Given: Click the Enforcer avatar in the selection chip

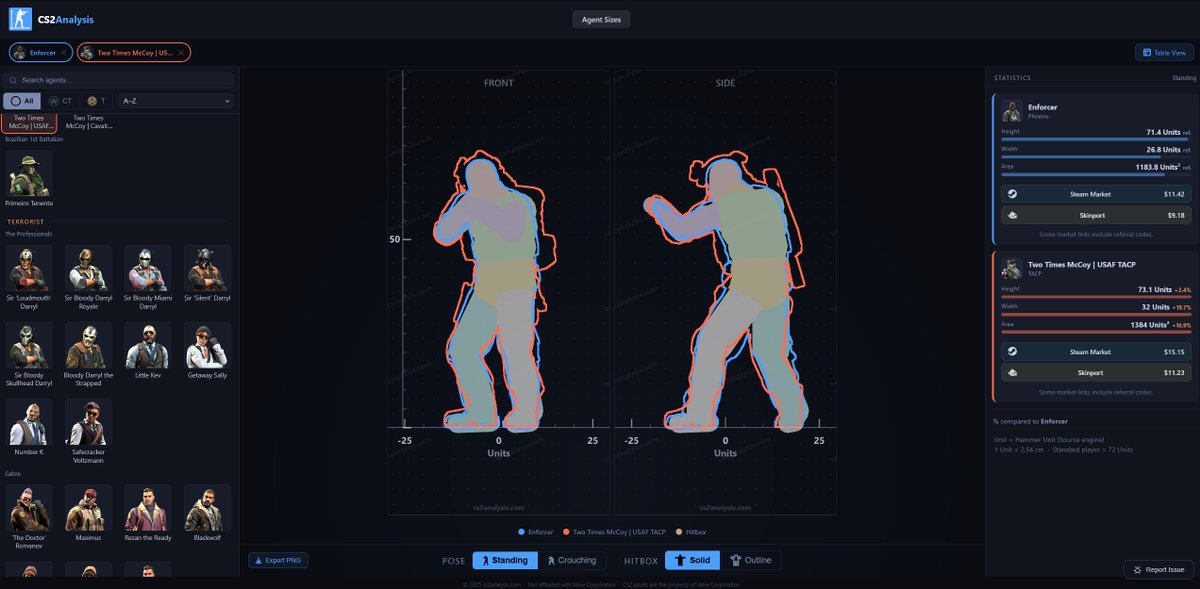Looking at the screenshot, I should point(21,53).
